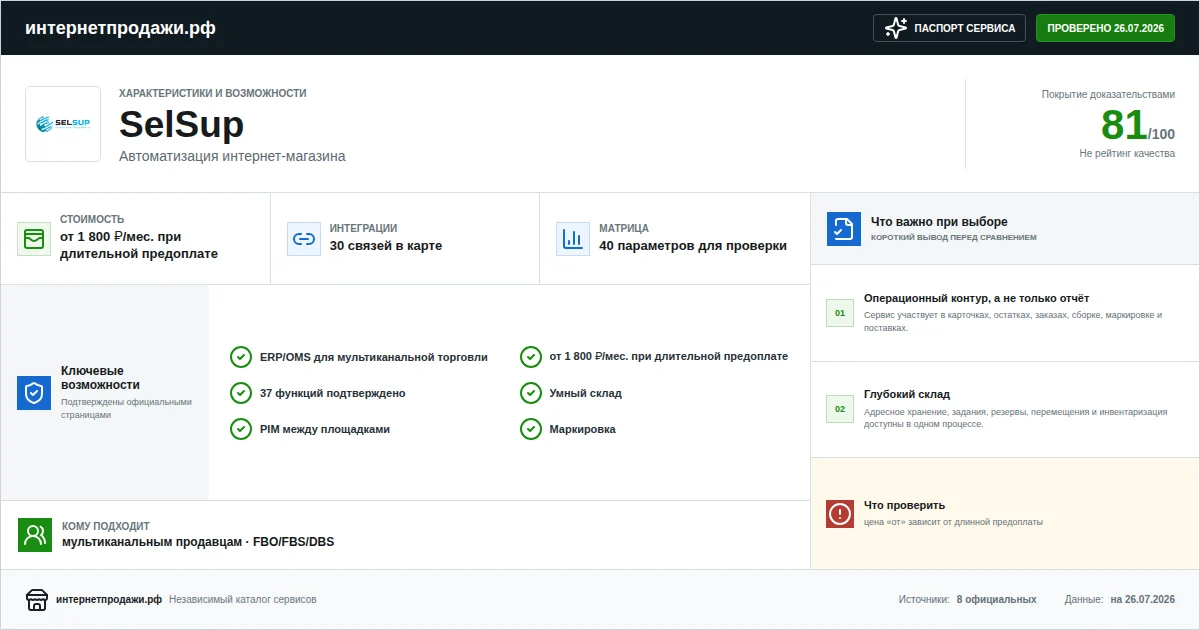The height and width of the screenshot is (630, 1200).
Task: Click the shield icon by Ключевые возможности
Action: (x=34, y=393)
